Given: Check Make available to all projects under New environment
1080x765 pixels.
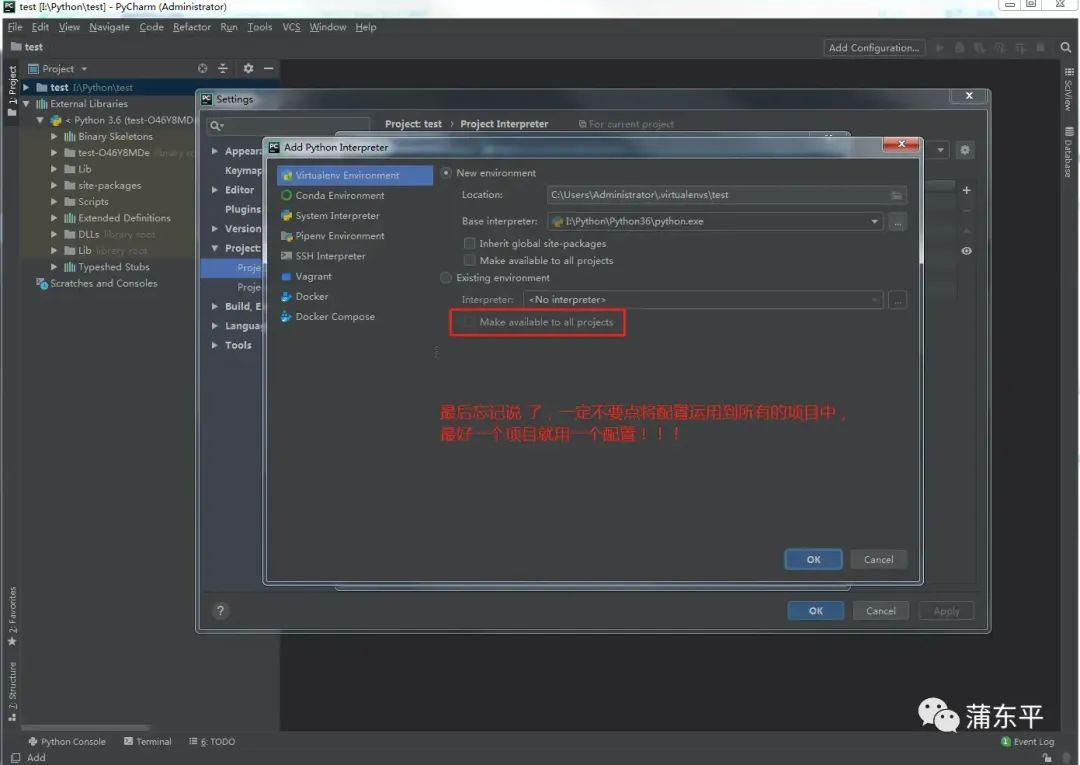Looking at the screenshot, I should coord(470,260).
